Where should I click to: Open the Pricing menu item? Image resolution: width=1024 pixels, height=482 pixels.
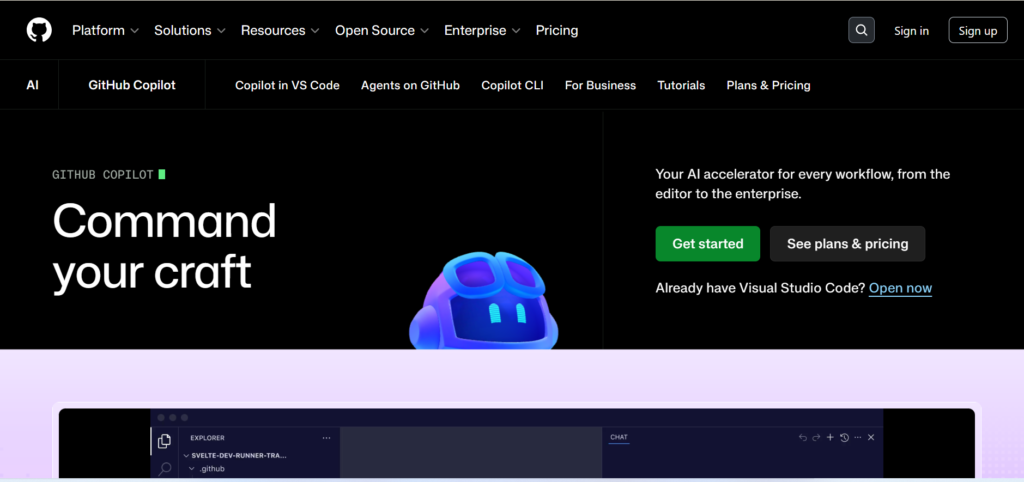tap(557, 30)
